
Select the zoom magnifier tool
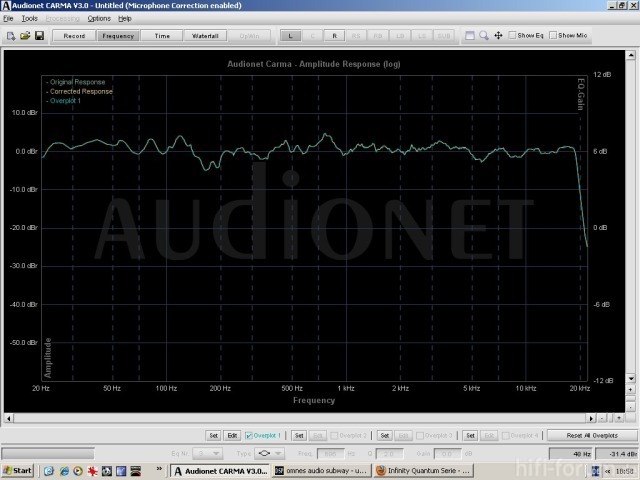[483, 36]
